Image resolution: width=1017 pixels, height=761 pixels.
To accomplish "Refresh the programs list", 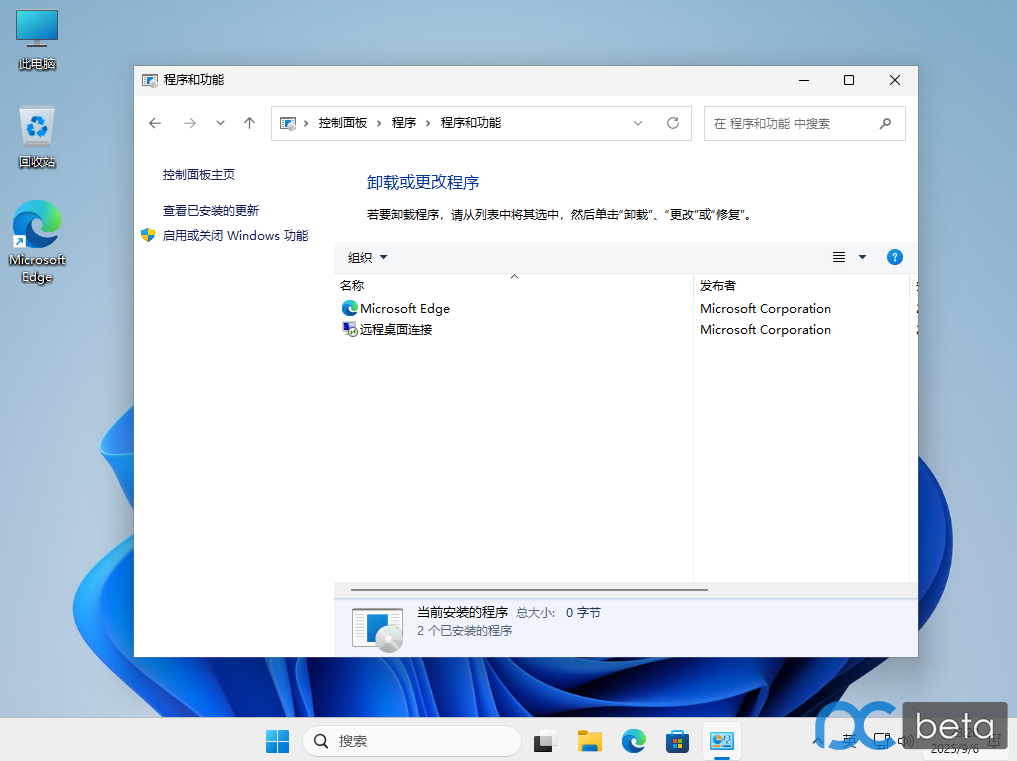I will click(673, 123).
